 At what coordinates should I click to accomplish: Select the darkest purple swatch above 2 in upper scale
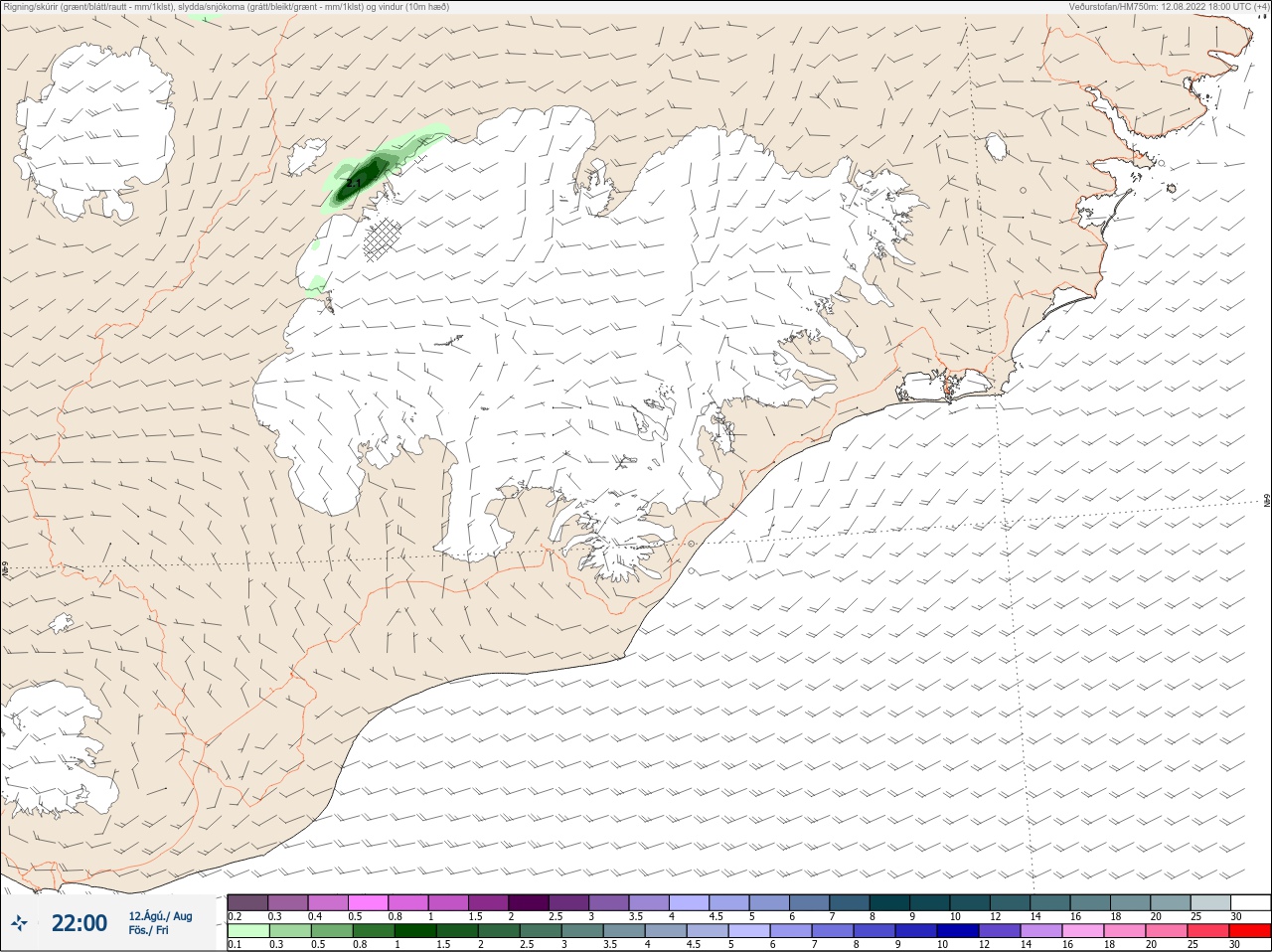click(529, 902)
